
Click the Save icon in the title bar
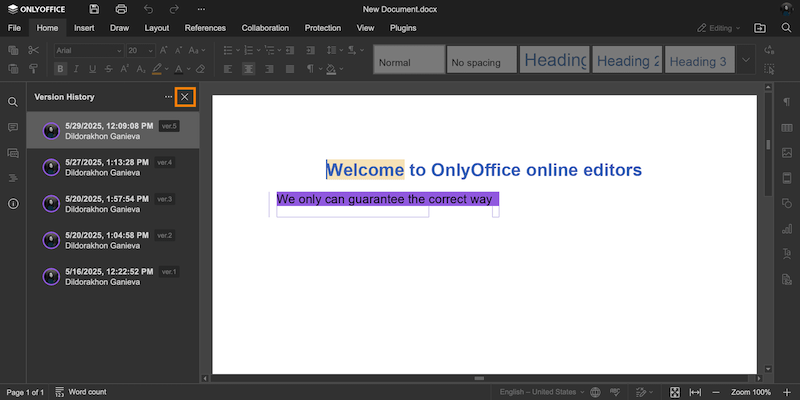(94, 9)
